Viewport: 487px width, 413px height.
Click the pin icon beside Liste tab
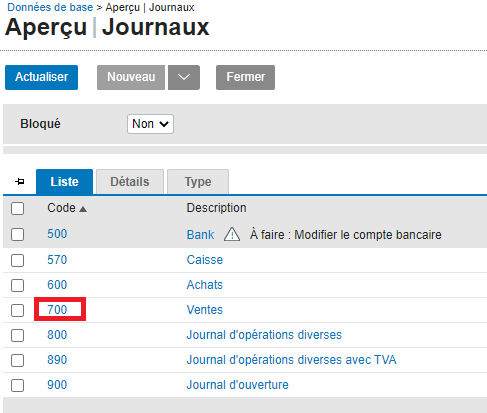[x=20, y=182]
